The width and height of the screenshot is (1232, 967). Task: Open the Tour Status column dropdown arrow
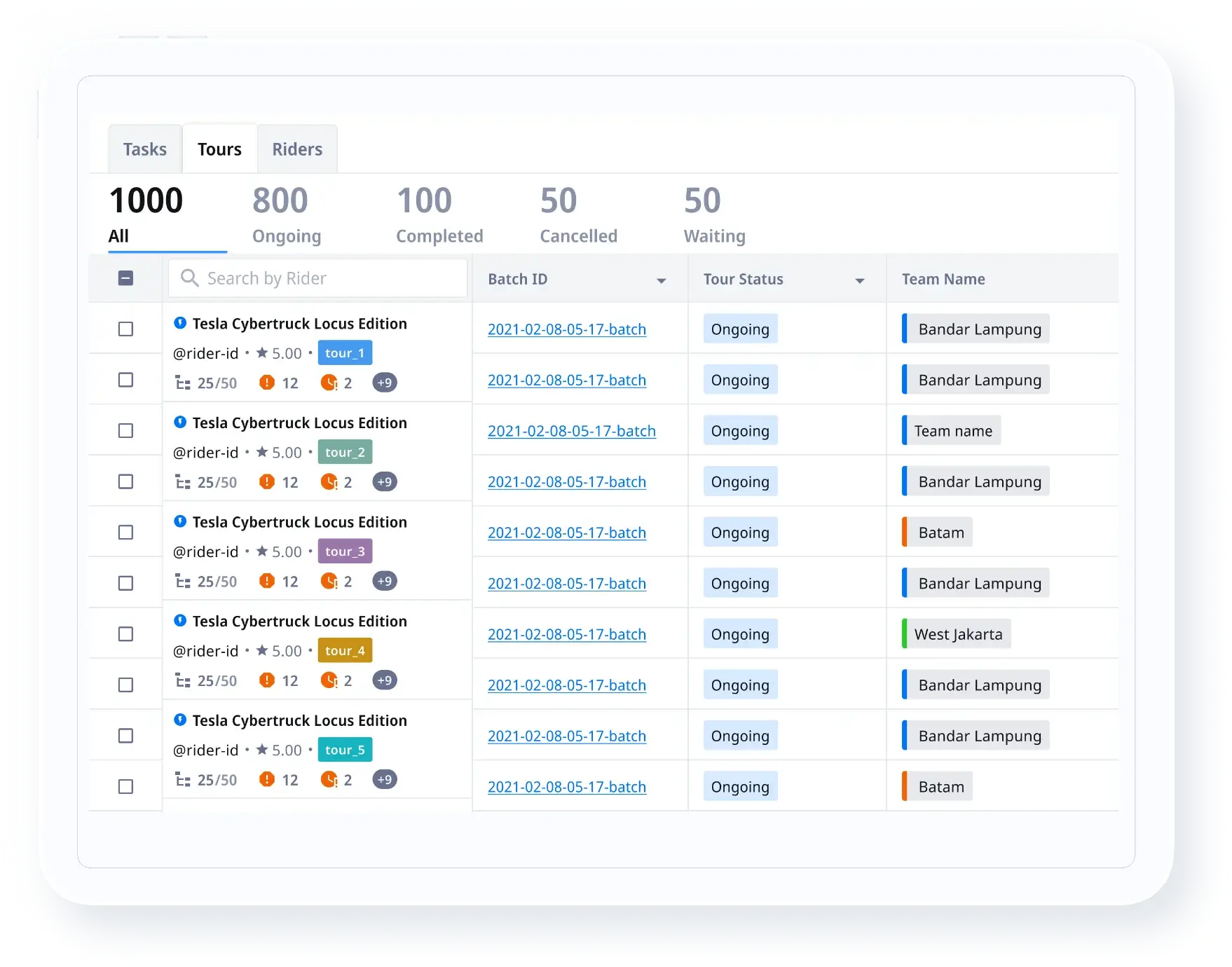860,280
